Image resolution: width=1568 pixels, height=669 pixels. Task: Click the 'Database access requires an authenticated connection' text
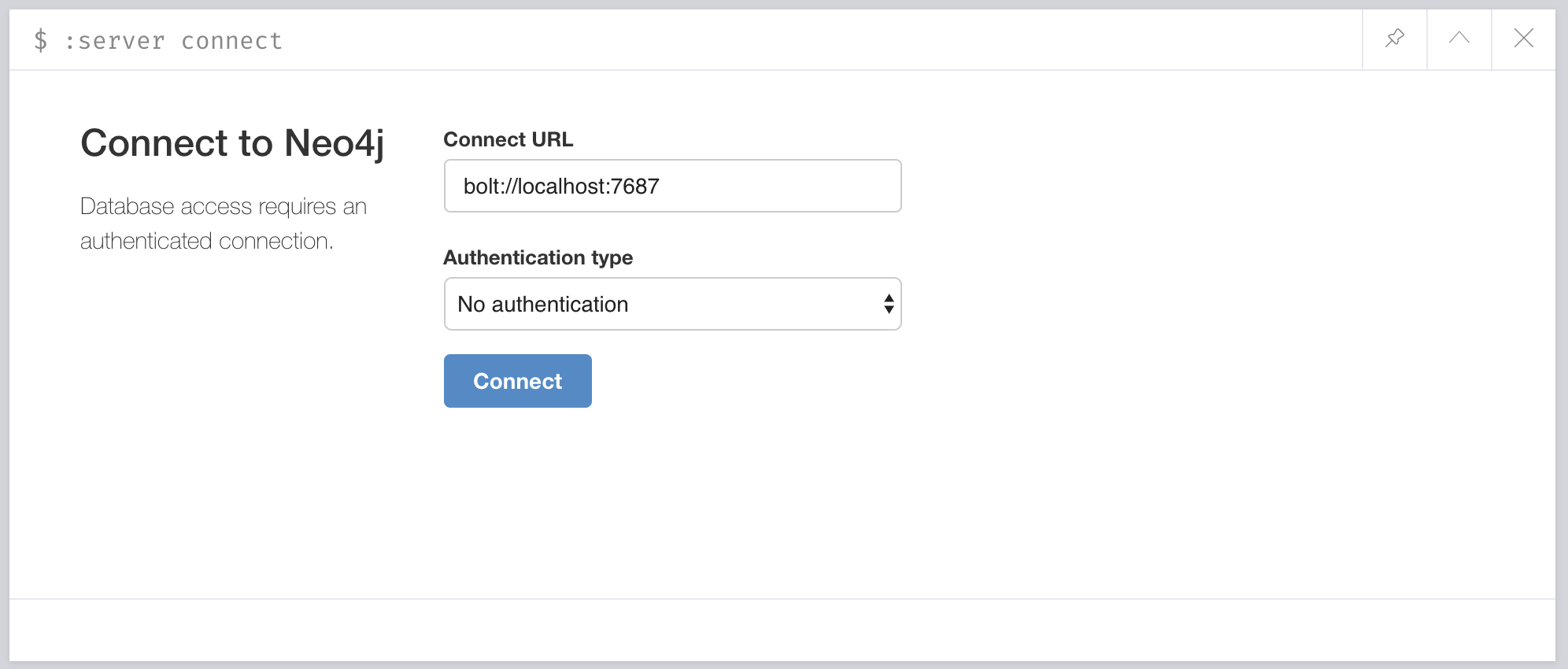pos(224,224)
